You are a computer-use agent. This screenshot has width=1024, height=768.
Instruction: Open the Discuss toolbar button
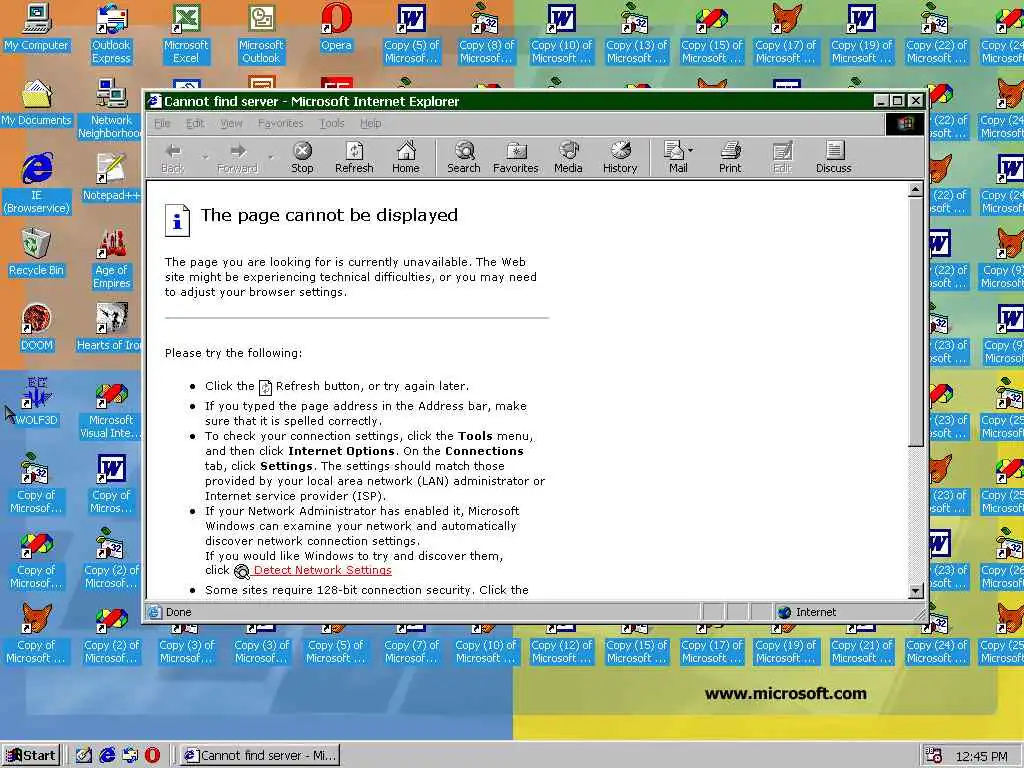[x=833, y=157]
